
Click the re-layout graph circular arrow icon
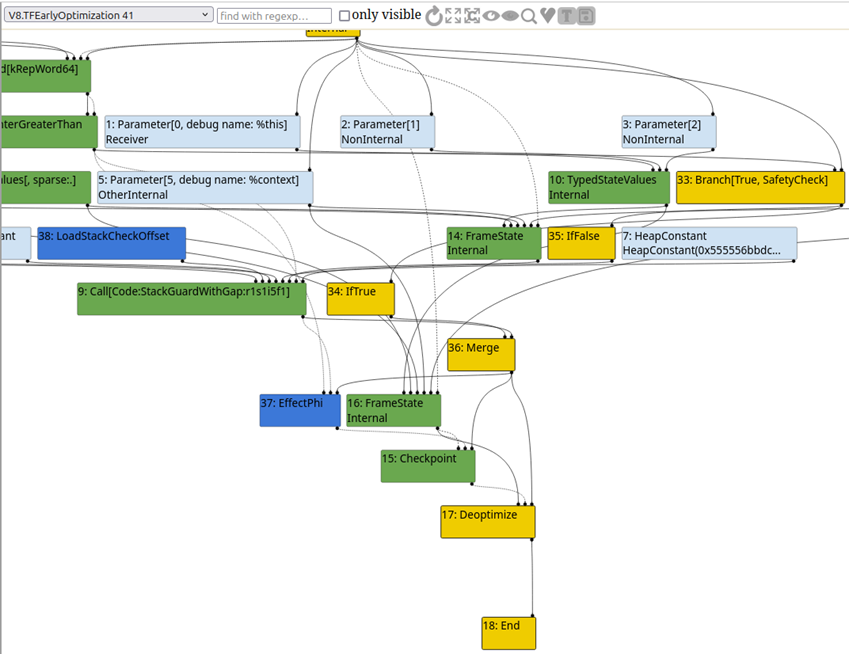click(434, 16)
